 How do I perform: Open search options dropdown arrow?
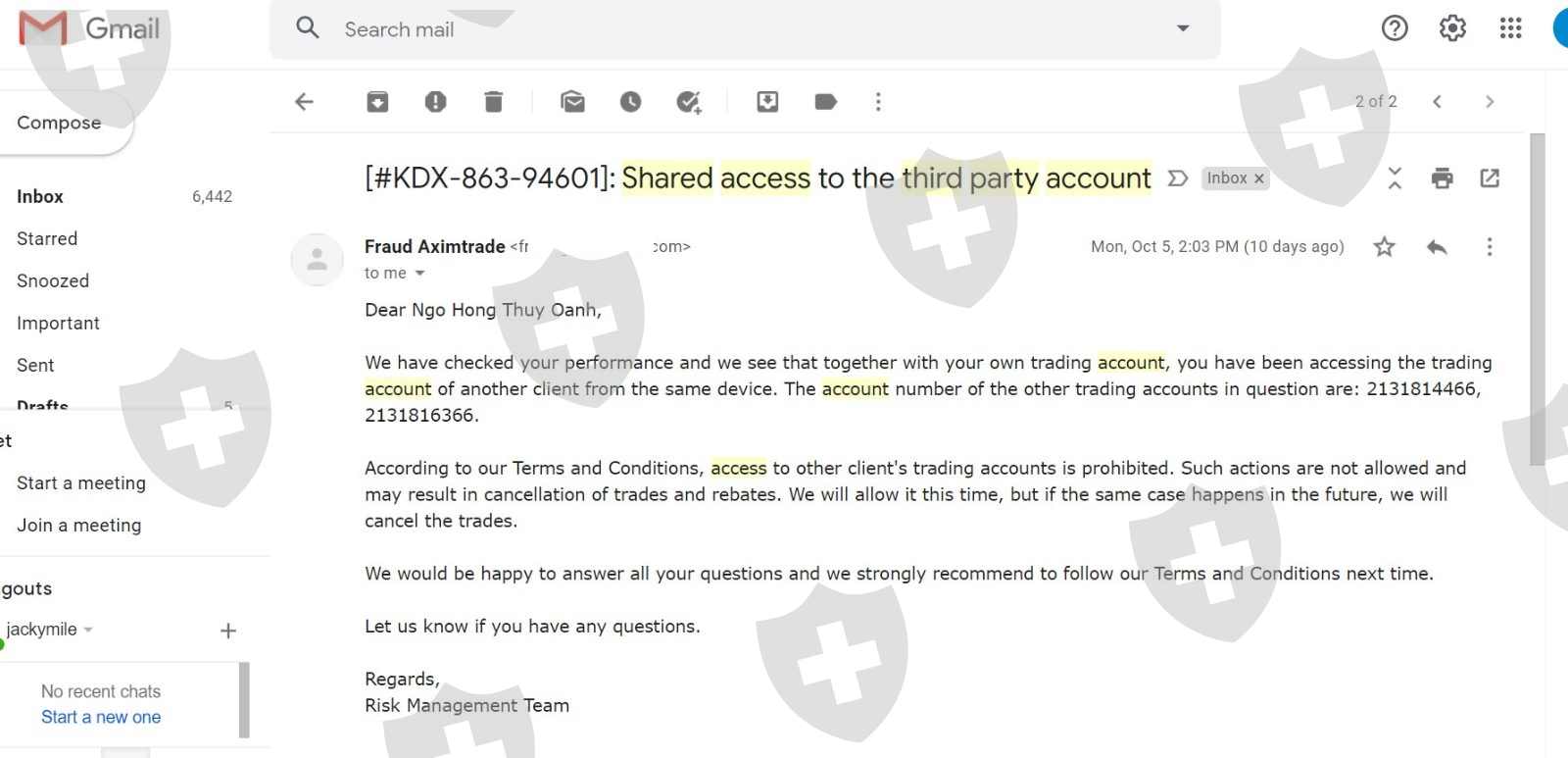click(1183, 28)
